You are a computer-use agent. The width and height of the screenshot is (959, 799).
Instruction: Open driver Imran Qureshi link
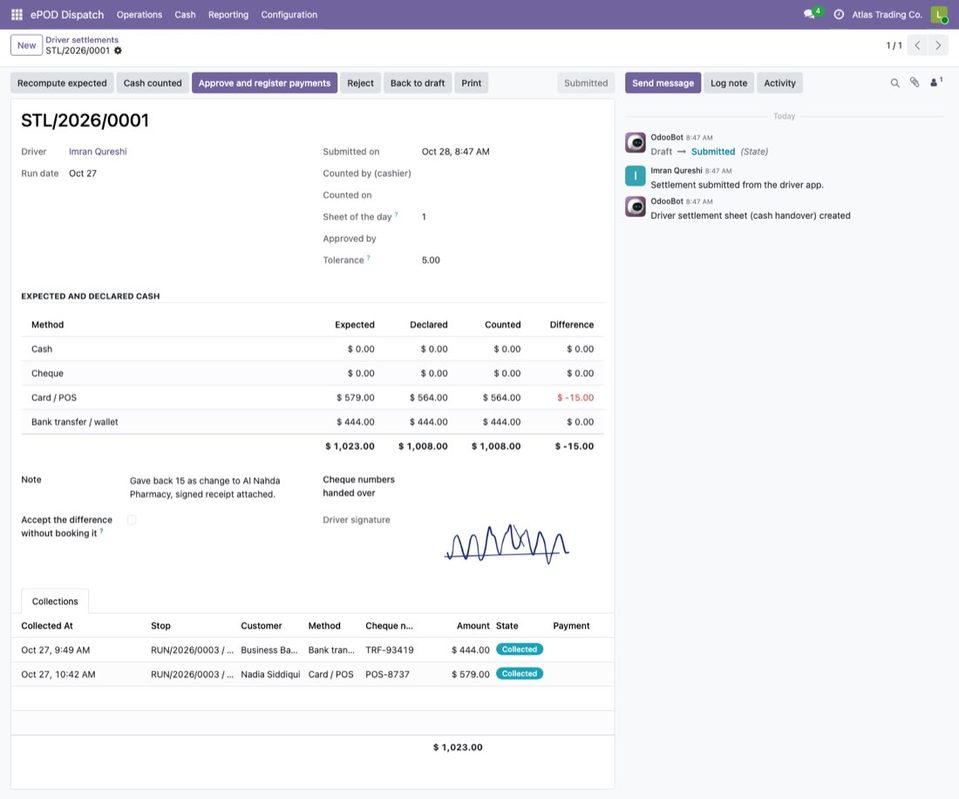tap(98, 152)
